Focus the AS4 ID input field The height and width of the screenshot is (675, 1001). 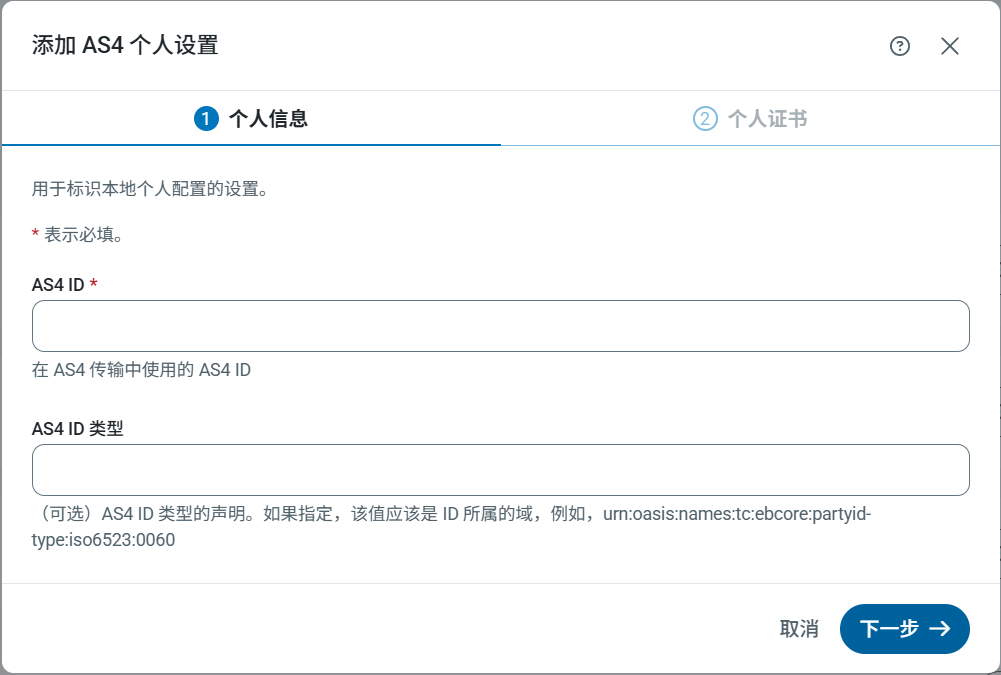(500, 326)
